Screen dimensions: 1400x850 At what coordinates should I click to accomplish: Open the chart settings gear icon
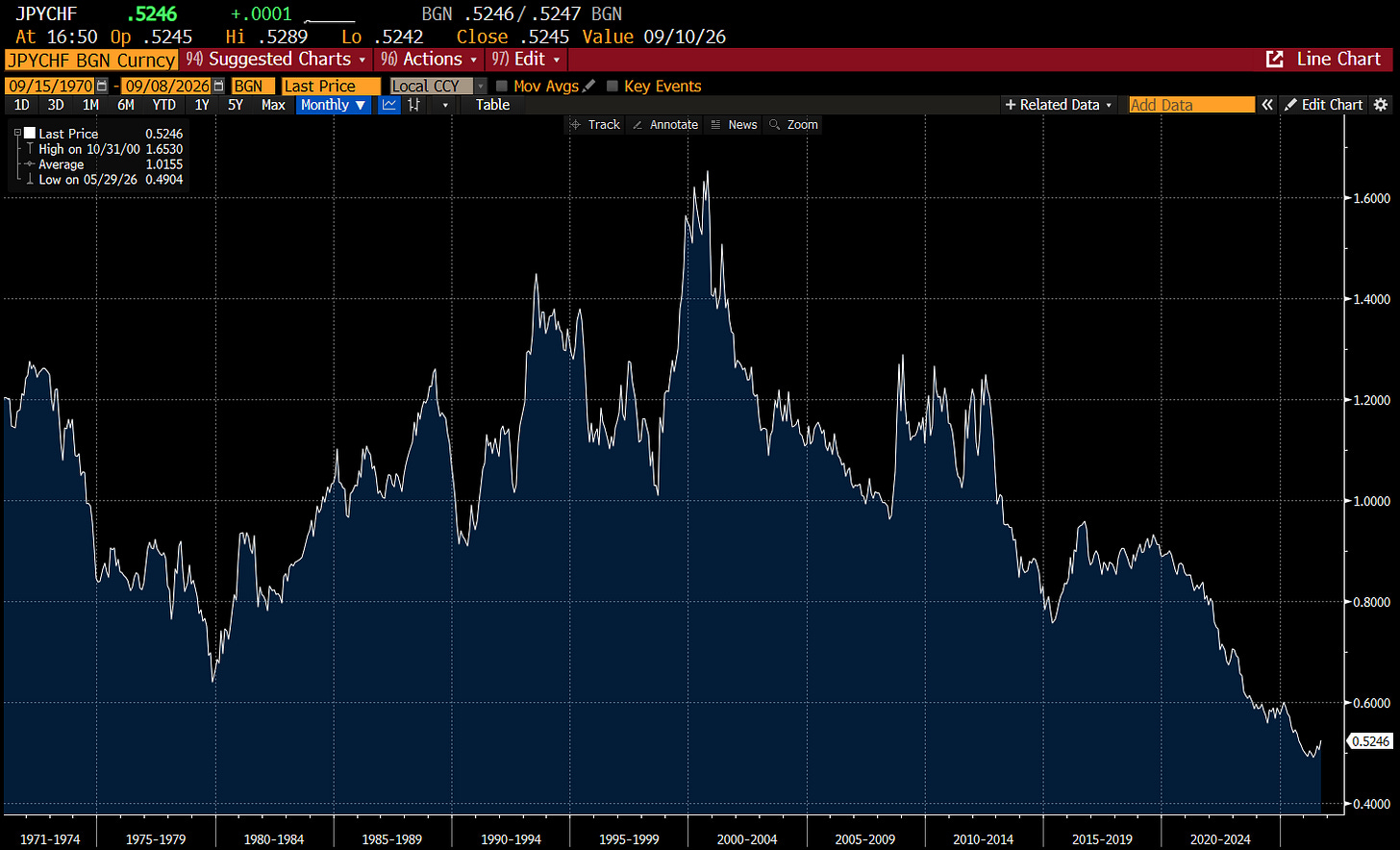(1381, 105)
